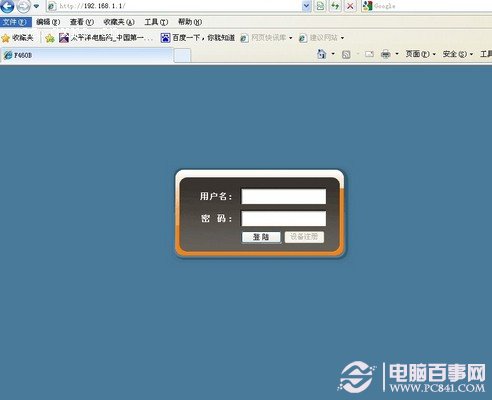Click the RSS feeds icon
The height and width of the screenshot is (400, 492).
[x=346, y=54]
